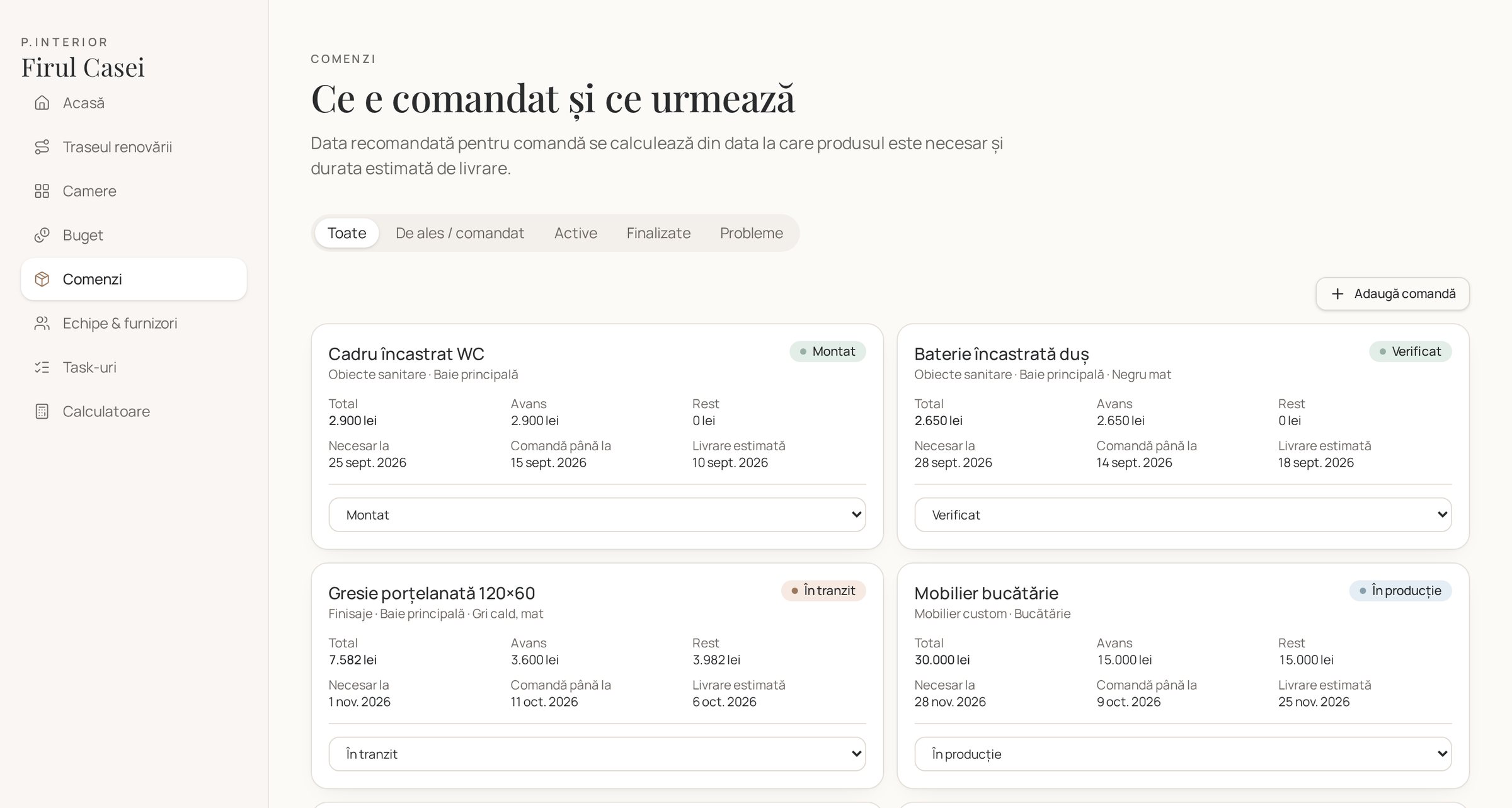Open status dropdown for Cadru încastrat WC

click(597, 515)
